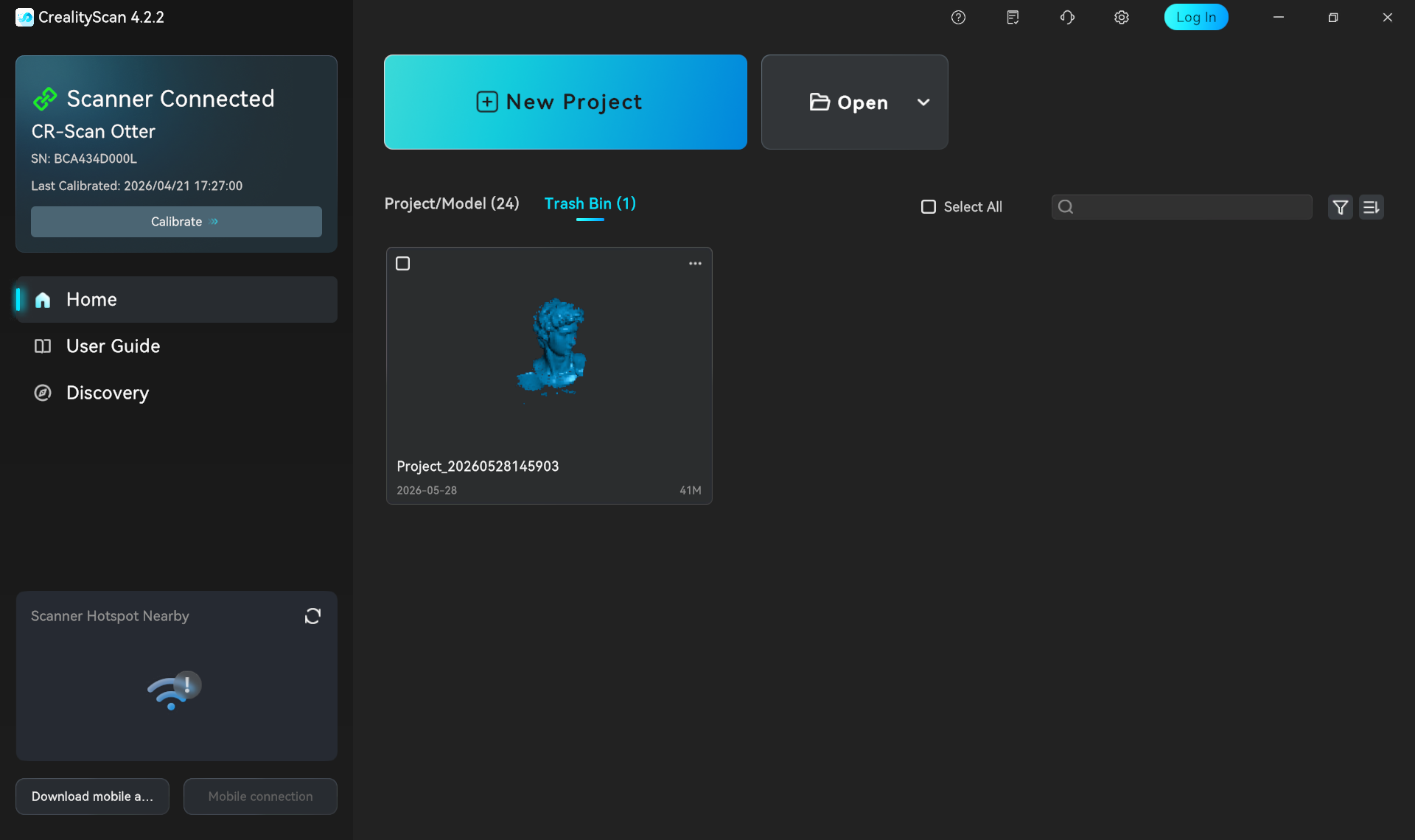The width and height of the screenshot is (1415, 840).
Task: Click Download mobile app button
Action: [x=92, y=797]
